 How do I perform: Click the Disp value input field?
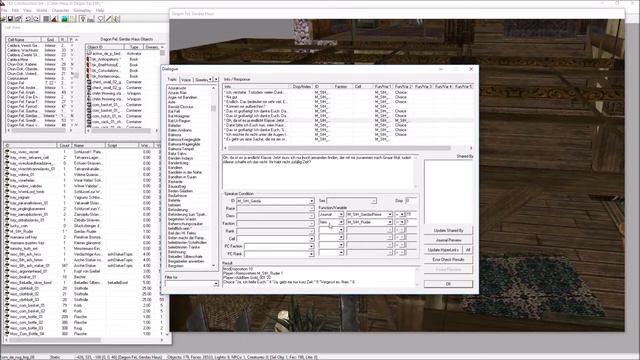(x=411, y=201)
